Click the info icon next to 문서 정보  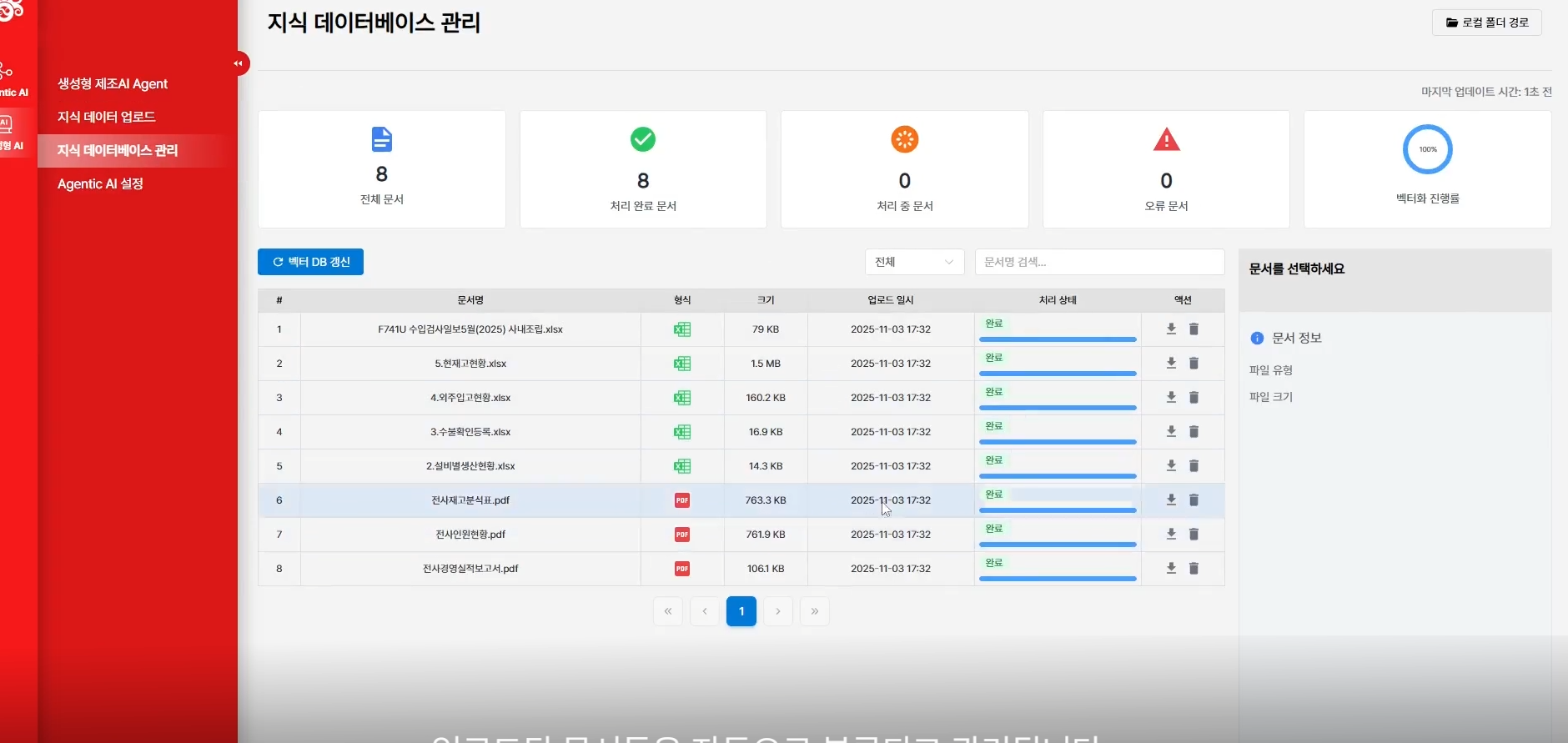[x=1257, y=338]
